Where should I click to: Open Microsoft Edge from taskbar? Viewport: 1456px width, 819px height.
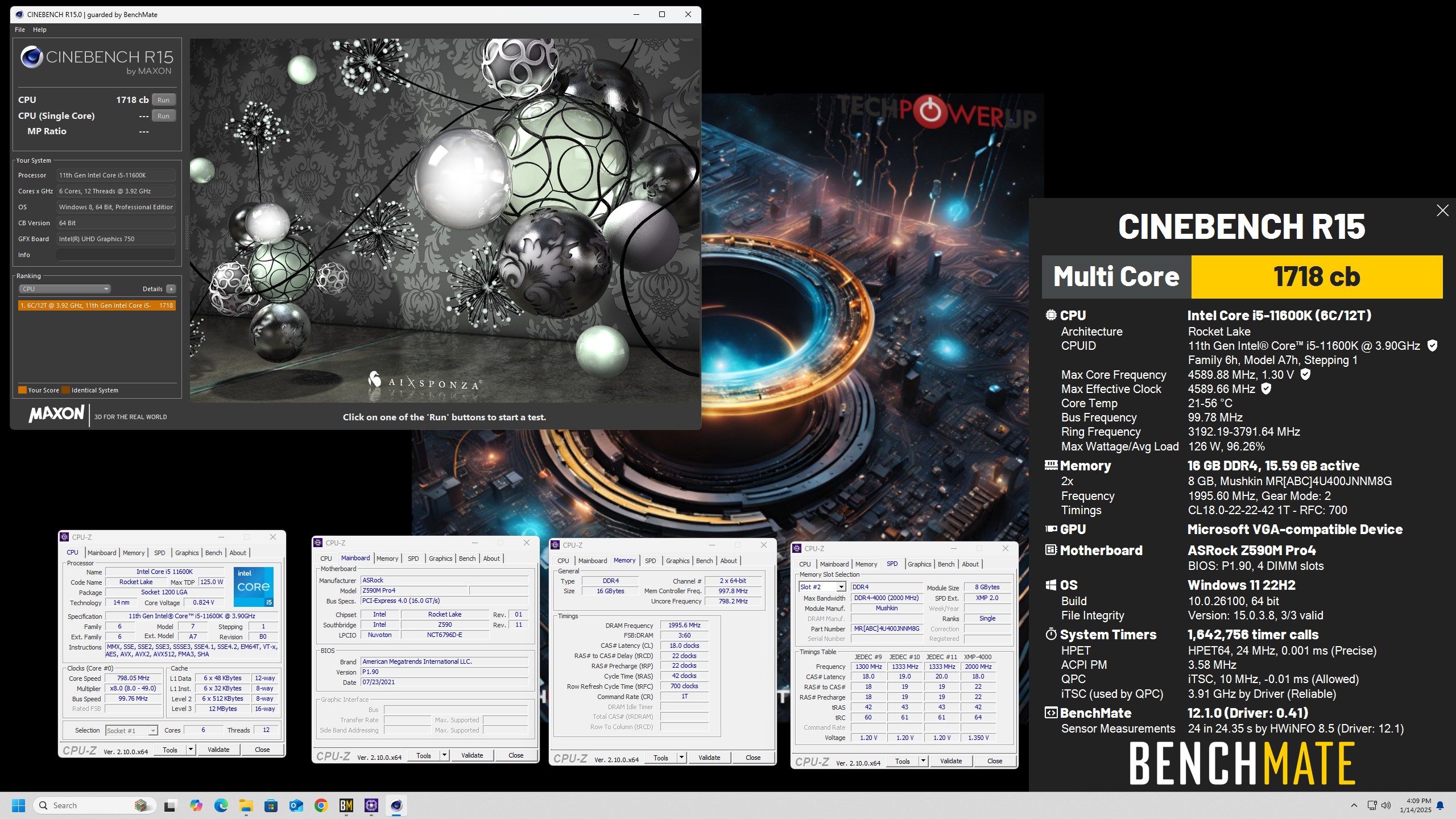pos(221,805)
